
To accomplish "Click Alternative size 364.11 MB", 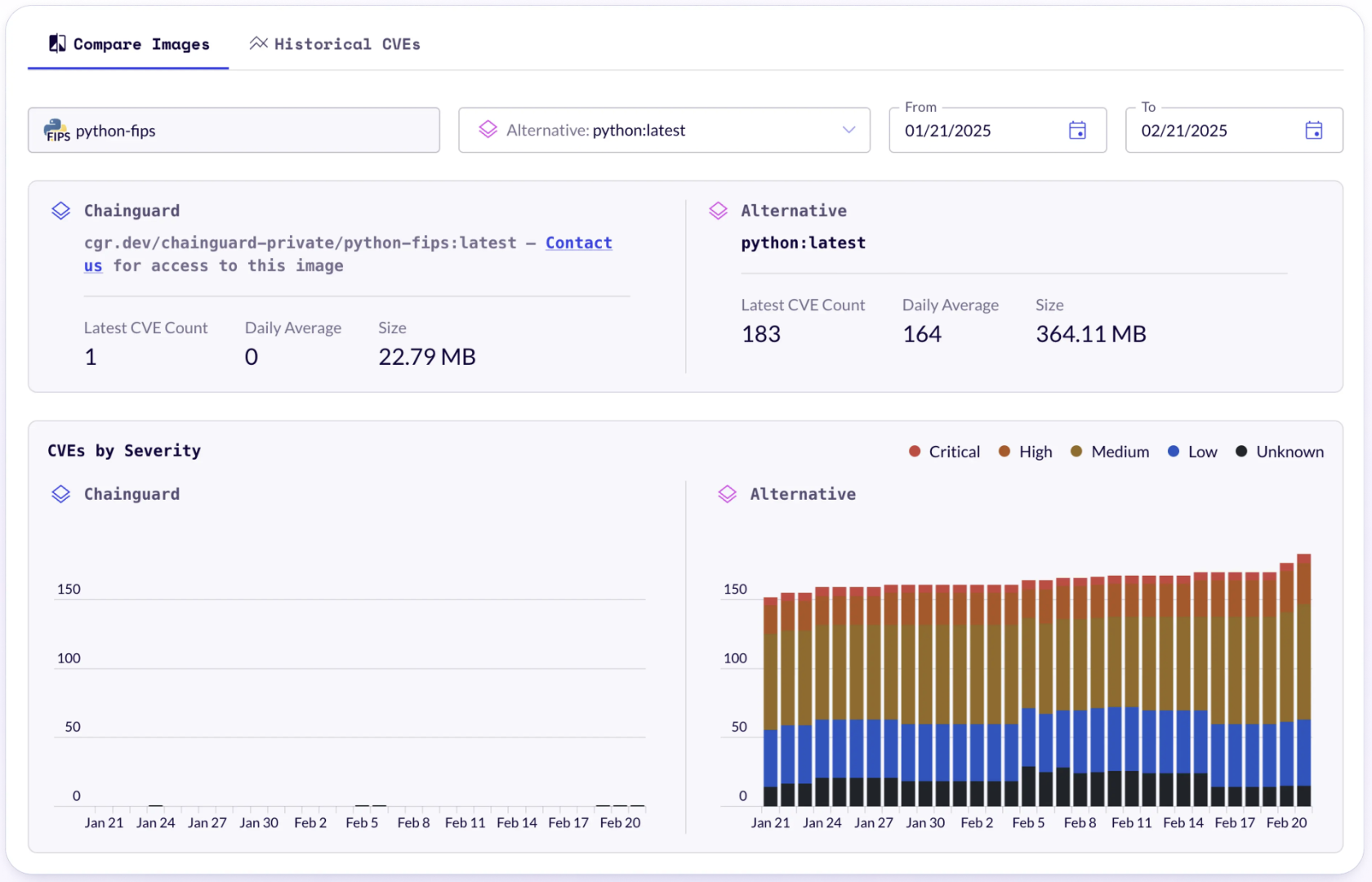I will pos(1091,334).
